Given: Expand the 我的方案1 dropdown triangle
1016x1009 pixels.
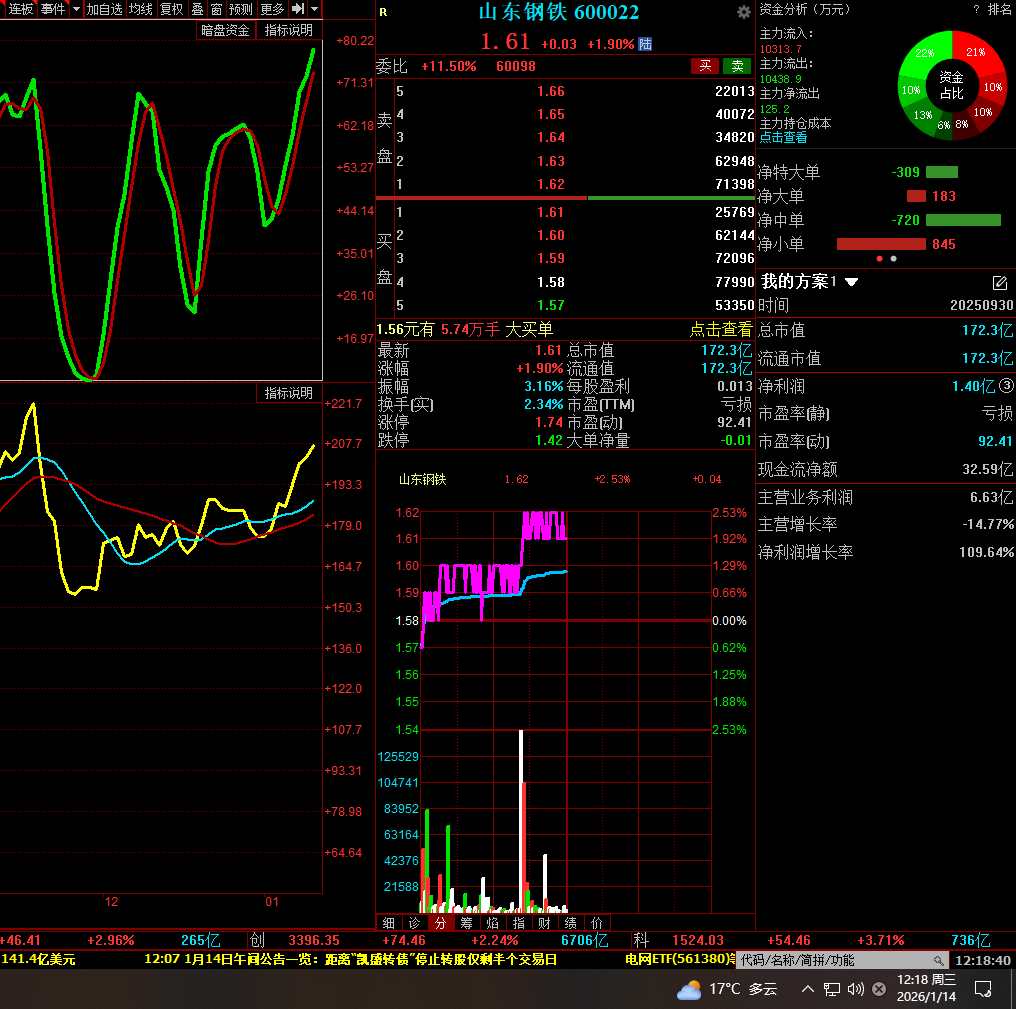Looking at the screenshot, I should [851, 283].
